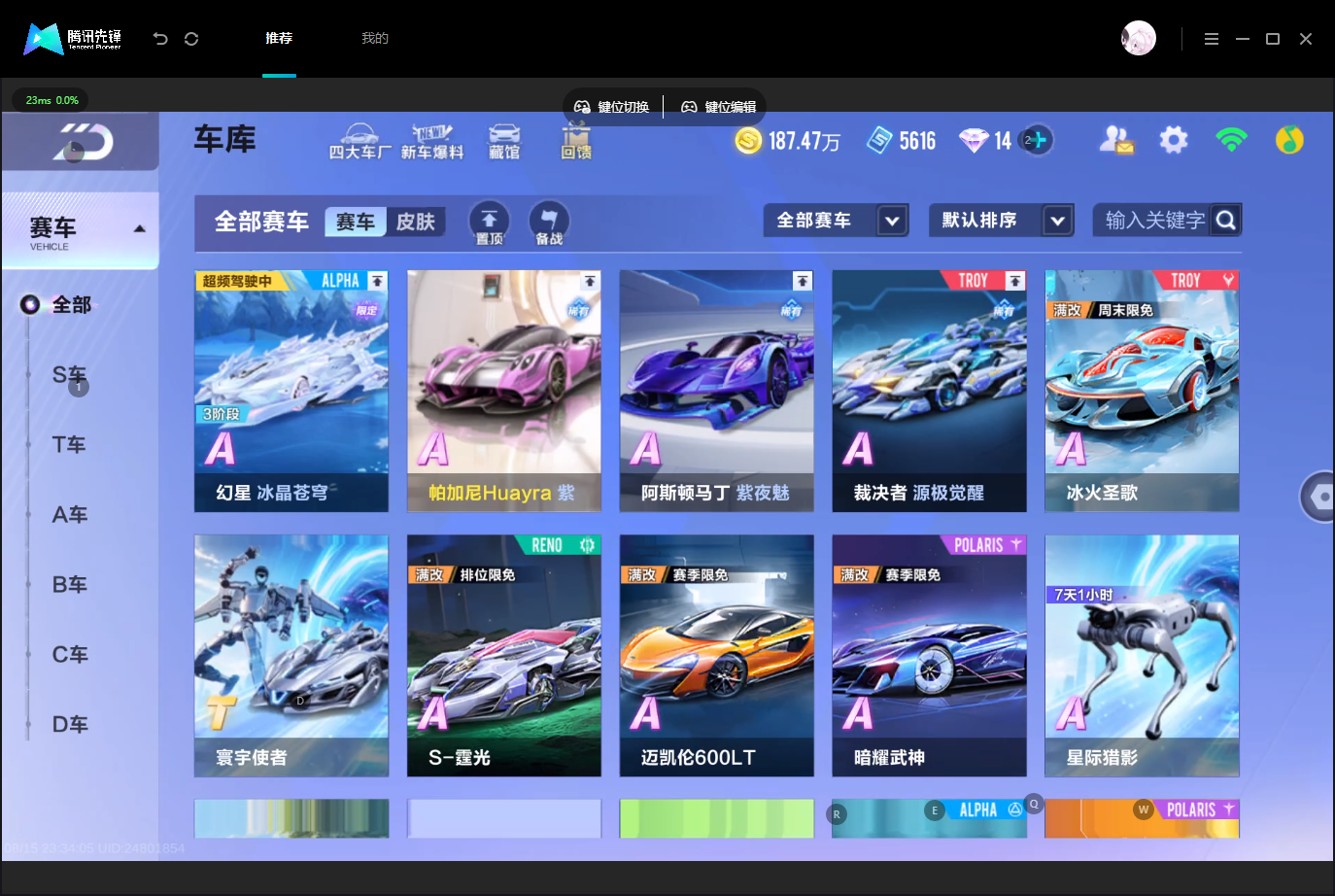Select D车 category in sidebar

coord(70,725)
